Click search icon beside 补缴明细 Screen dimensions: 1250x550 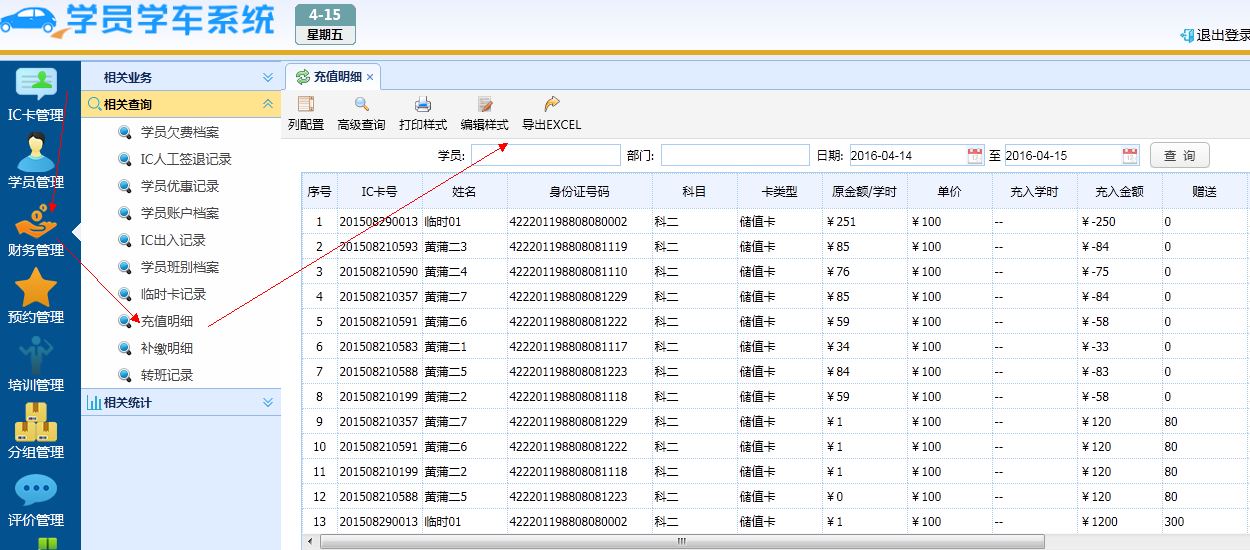(x=124, y=348)
